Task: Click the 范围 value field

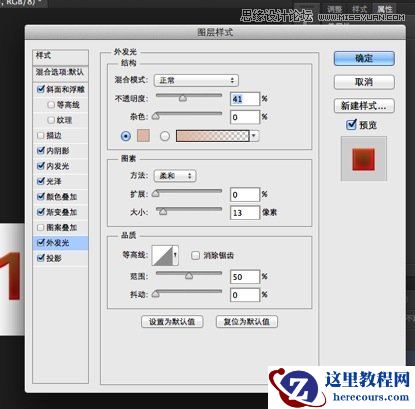Action: pyautogui.click(x=245, y=277)
